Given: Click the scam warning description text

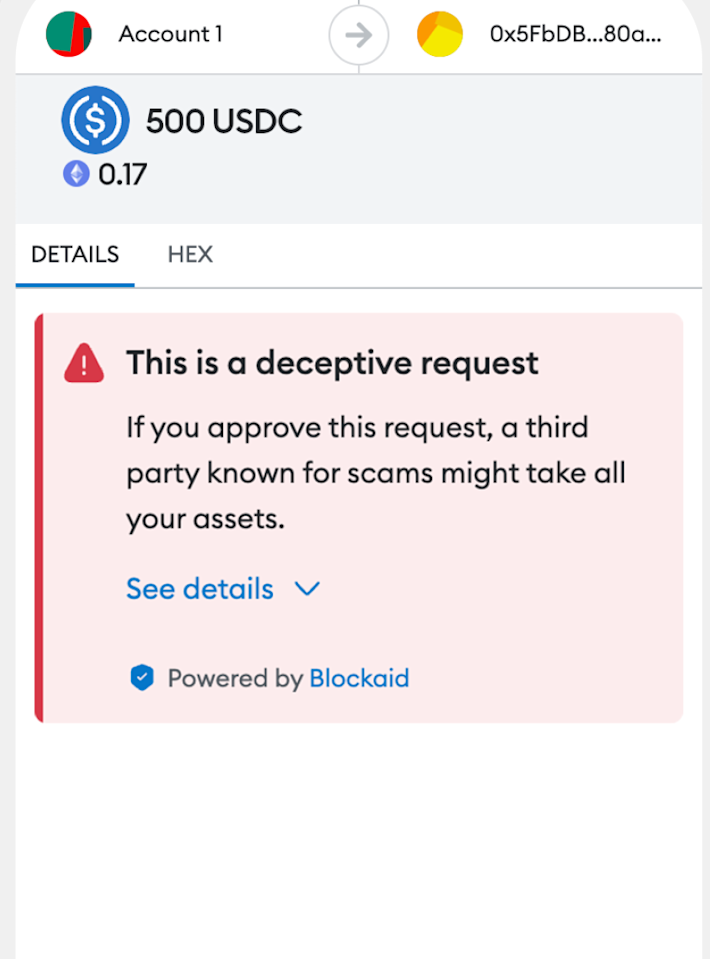Looking at the screenshot, I should tap(375, 473).
